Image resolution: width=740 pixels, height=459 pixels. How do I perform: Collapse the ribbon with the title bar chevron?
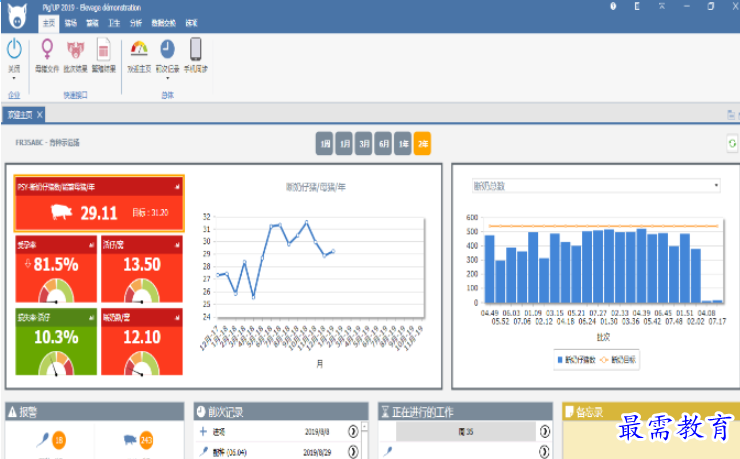662,6
